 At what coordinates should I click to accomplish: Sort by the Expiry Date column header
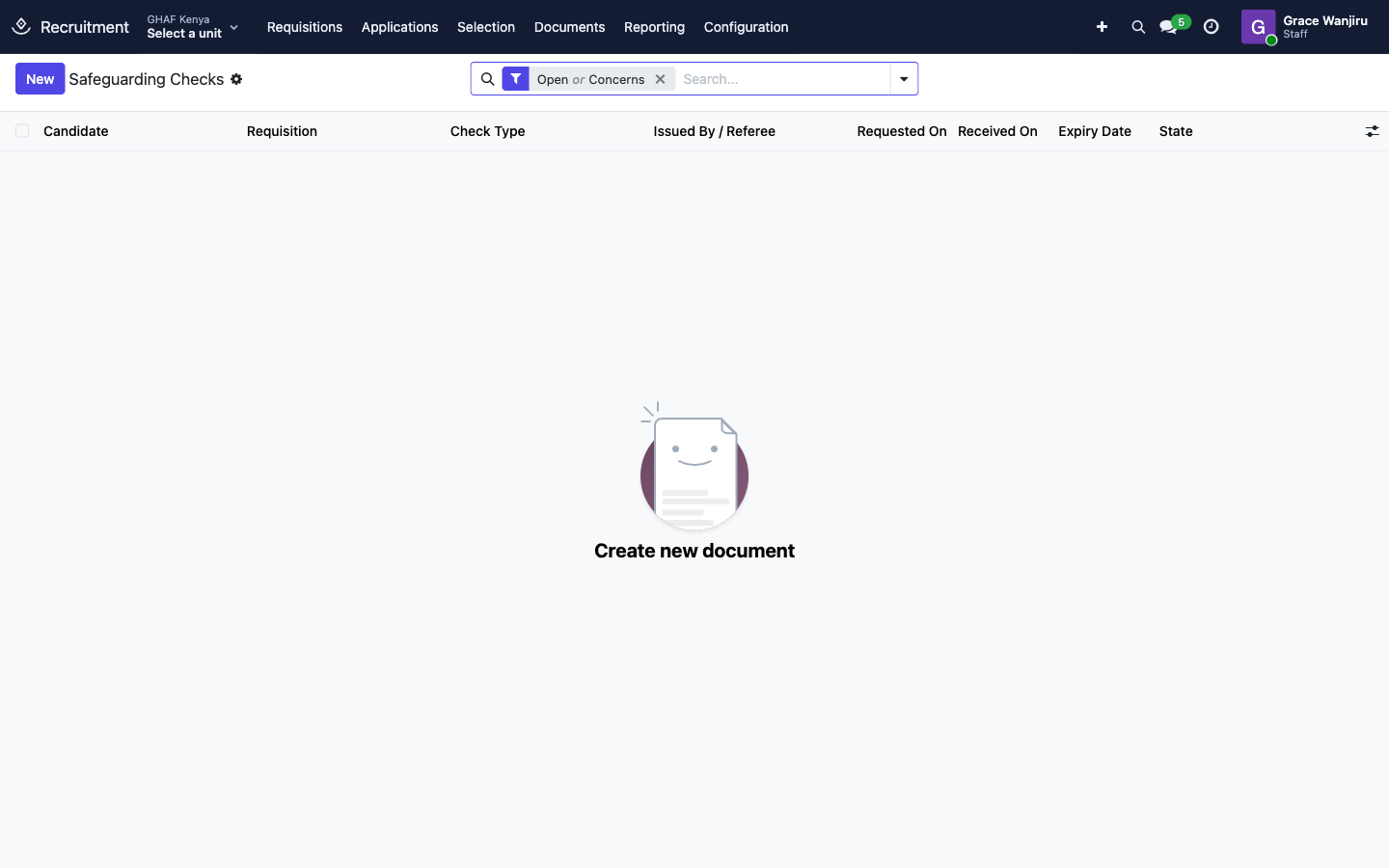[1094, 131]
